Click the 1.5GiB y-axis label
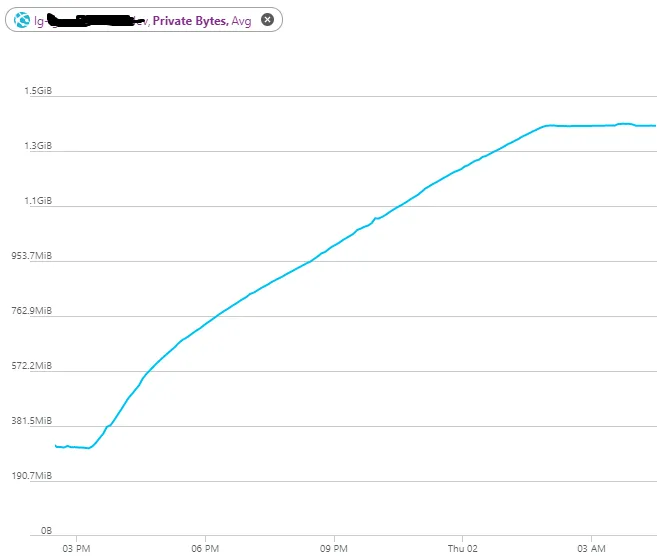This screenshot has width=657, height=560. pos(38,91)
